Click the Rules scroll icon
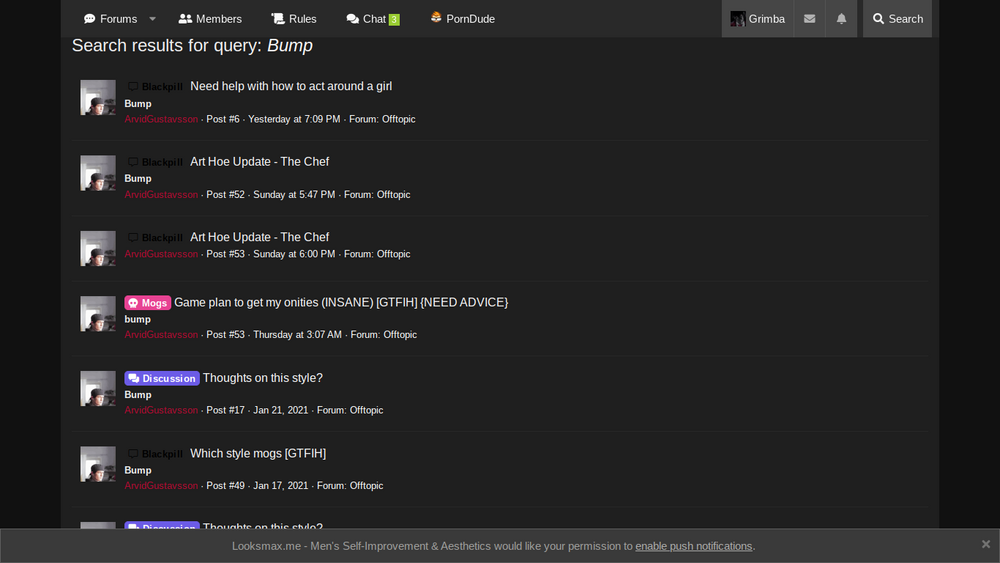Screen dimensions: 1000x563 point(278,18)
